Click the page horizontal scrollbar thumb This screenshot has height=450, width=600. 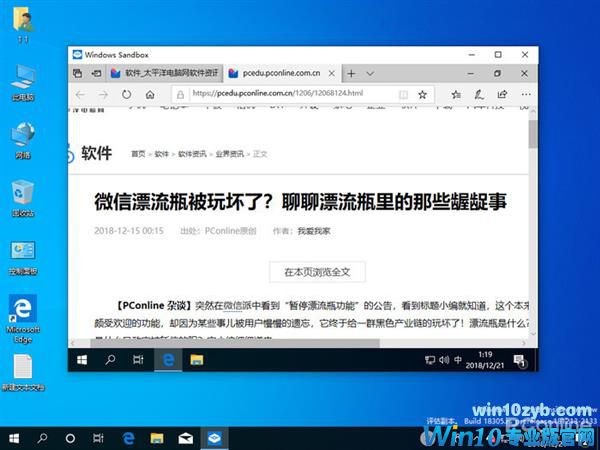(x=235, y=343)
